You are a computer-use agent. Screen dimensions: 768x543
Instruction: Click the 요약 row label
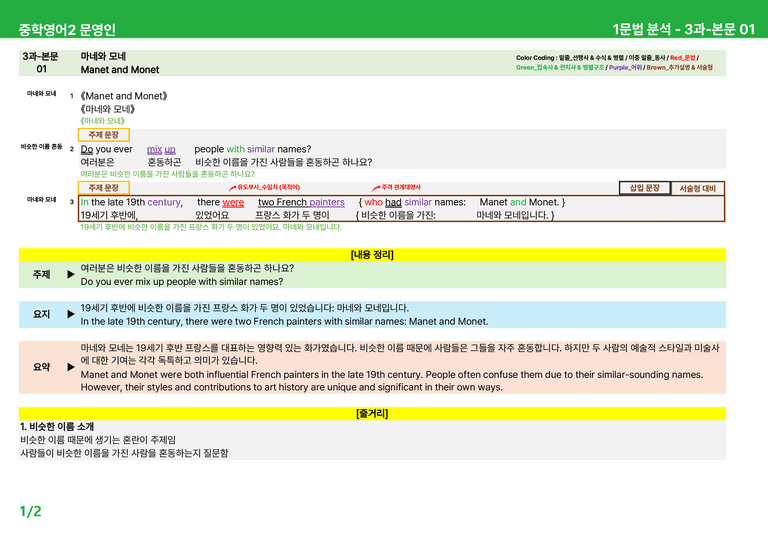(41, 367)
